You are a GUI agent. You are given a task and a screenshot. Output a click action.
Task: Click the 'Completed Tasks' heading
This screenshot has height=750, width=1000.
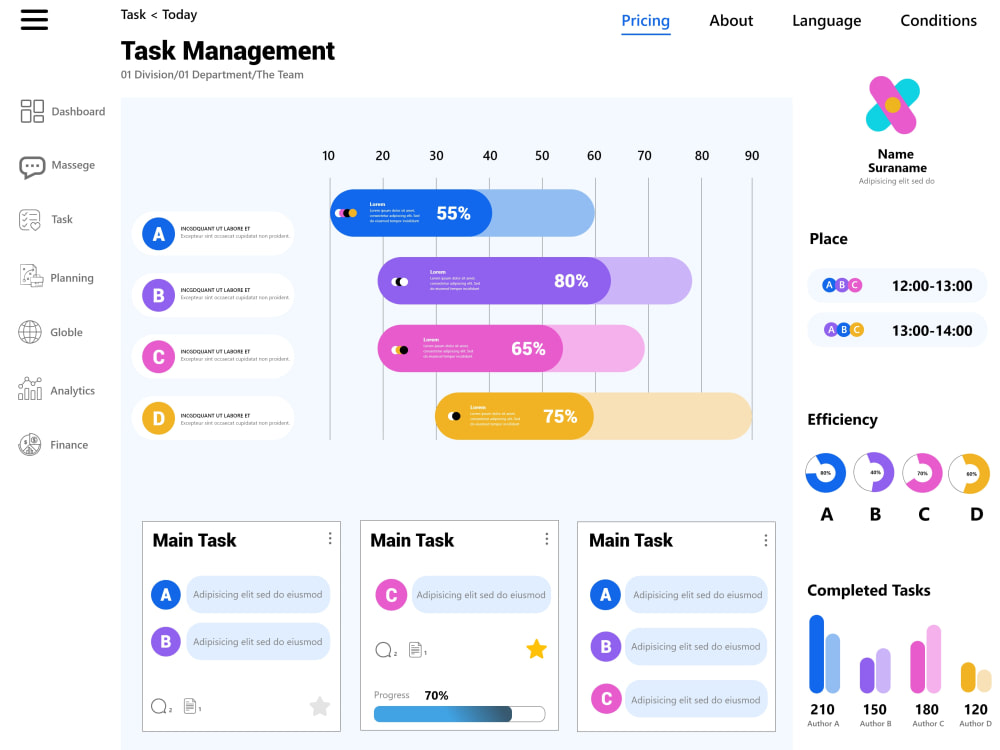[869, 591]
